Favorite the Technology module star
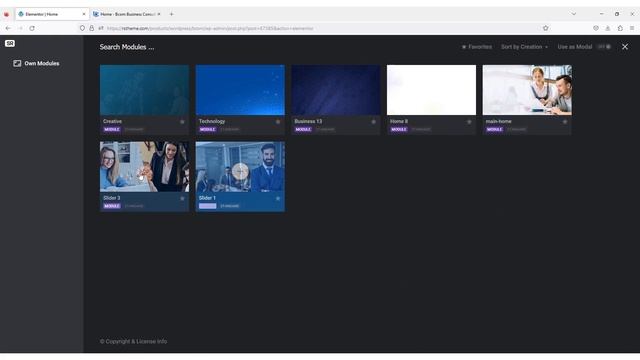This screenshot has width=640, height=360. (x=278, y=122)
